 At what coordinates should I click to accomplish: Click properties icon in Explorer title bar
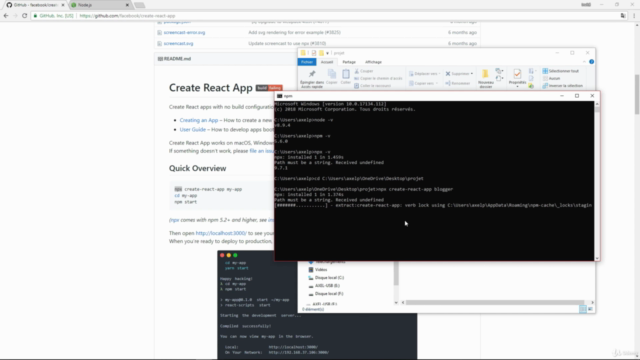click(x=313, y=53)
